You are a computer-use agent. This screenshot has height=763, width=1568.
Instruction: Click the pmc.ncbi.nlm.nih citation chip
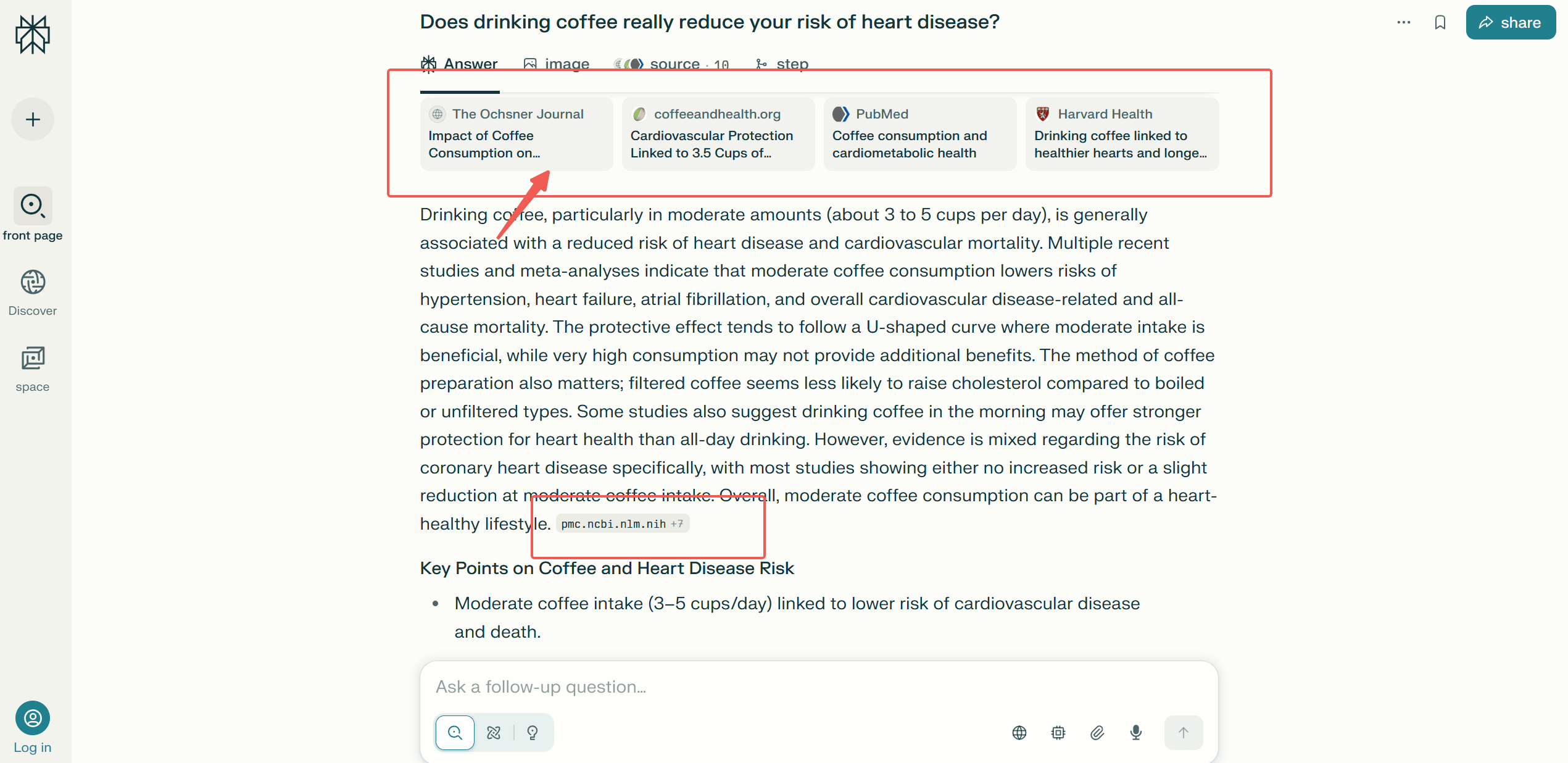[622, 524]
